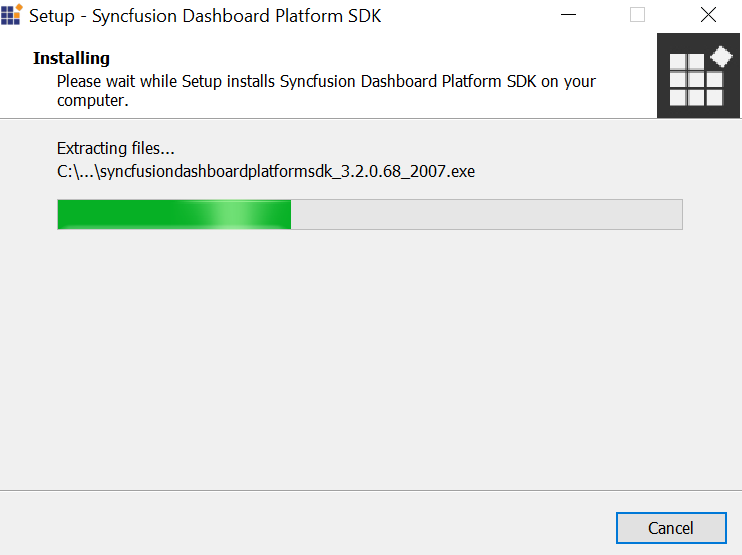This screenshot has width=742, height=555.
Task: Click the Syncfusion icon in the title bar
Action: pos(11,15)
